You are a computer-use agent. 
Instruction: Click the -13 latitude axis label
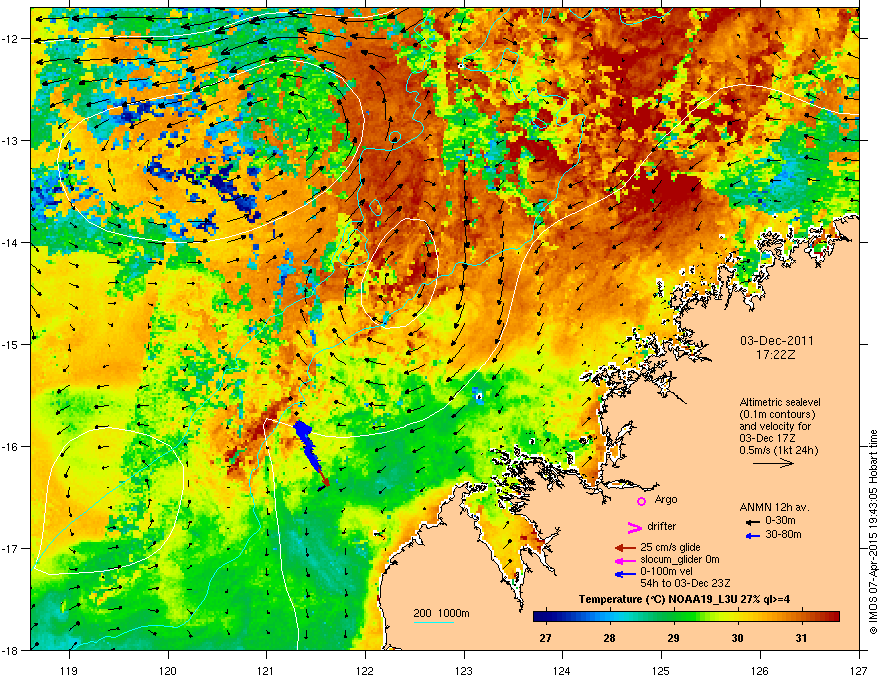tap(11, 141)
